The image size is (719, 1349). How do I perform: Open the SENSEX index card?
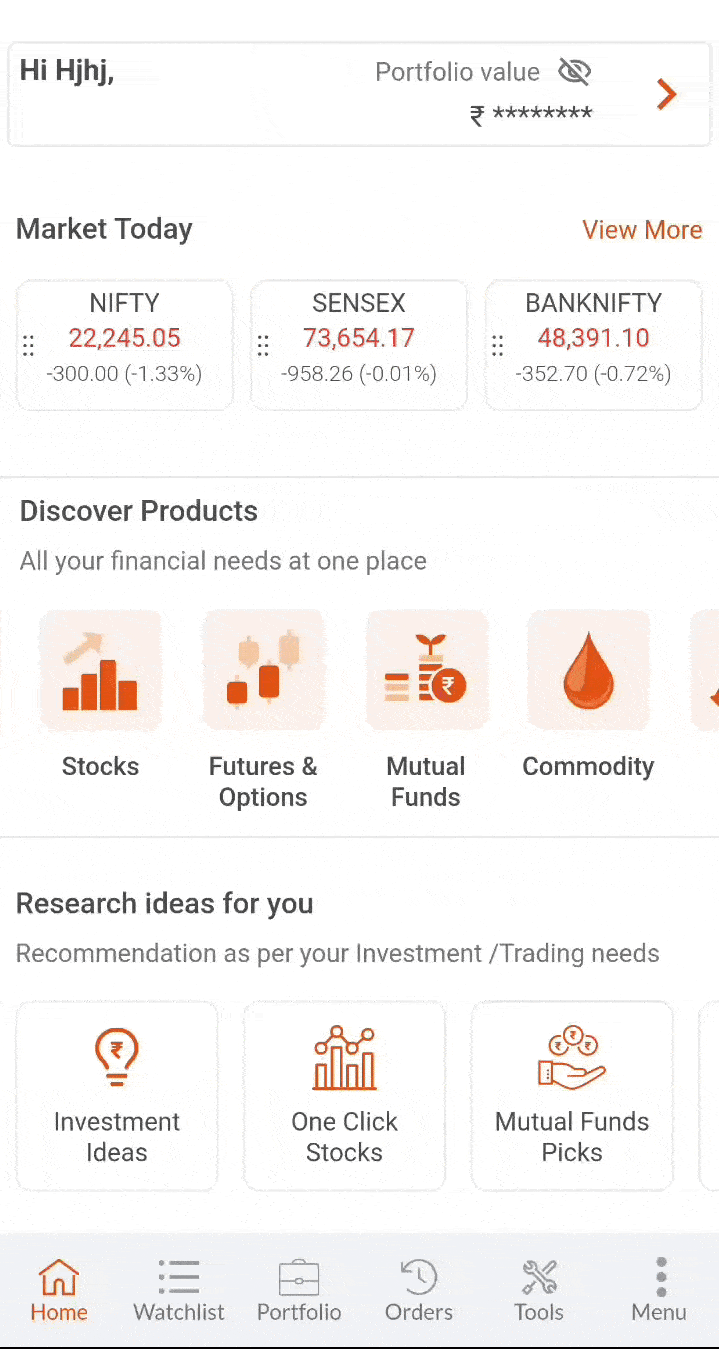(359, 340)
